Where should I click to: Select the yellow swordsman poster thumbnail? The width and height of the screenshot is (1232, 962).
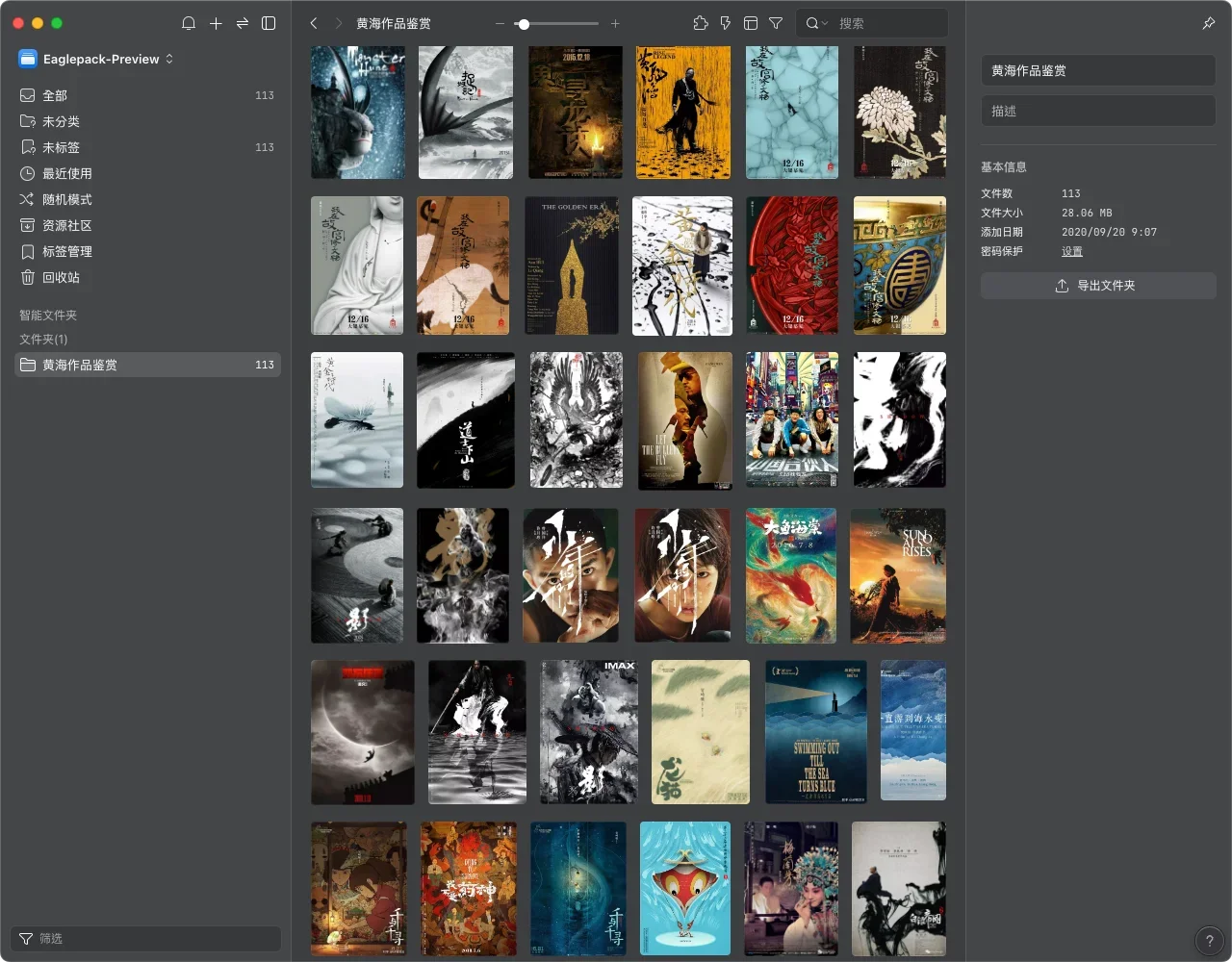click(x=683, y=113)
